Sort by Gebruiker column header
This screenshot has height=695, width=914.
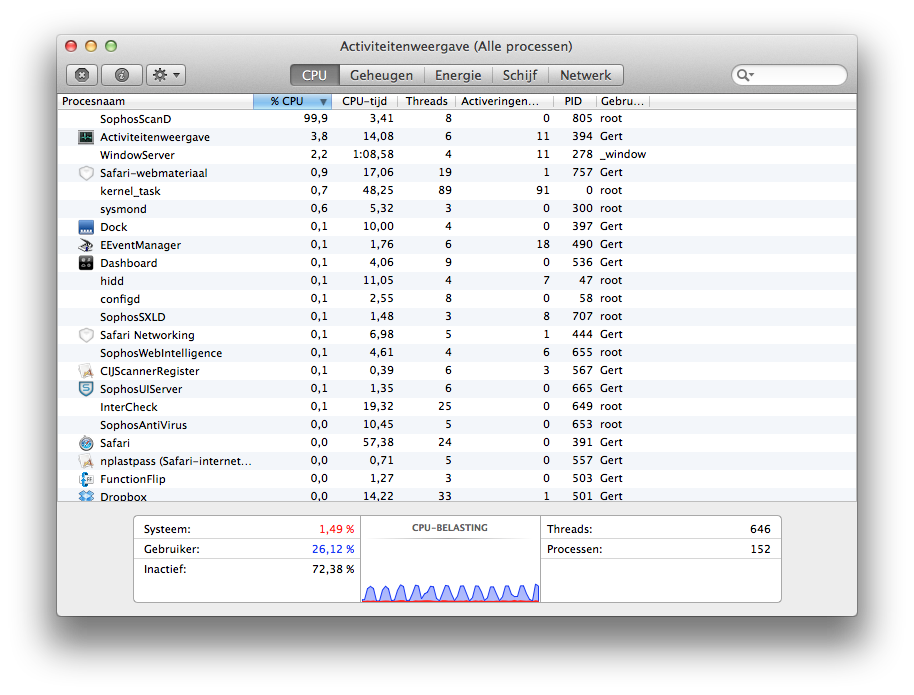(x=622, y=101)
